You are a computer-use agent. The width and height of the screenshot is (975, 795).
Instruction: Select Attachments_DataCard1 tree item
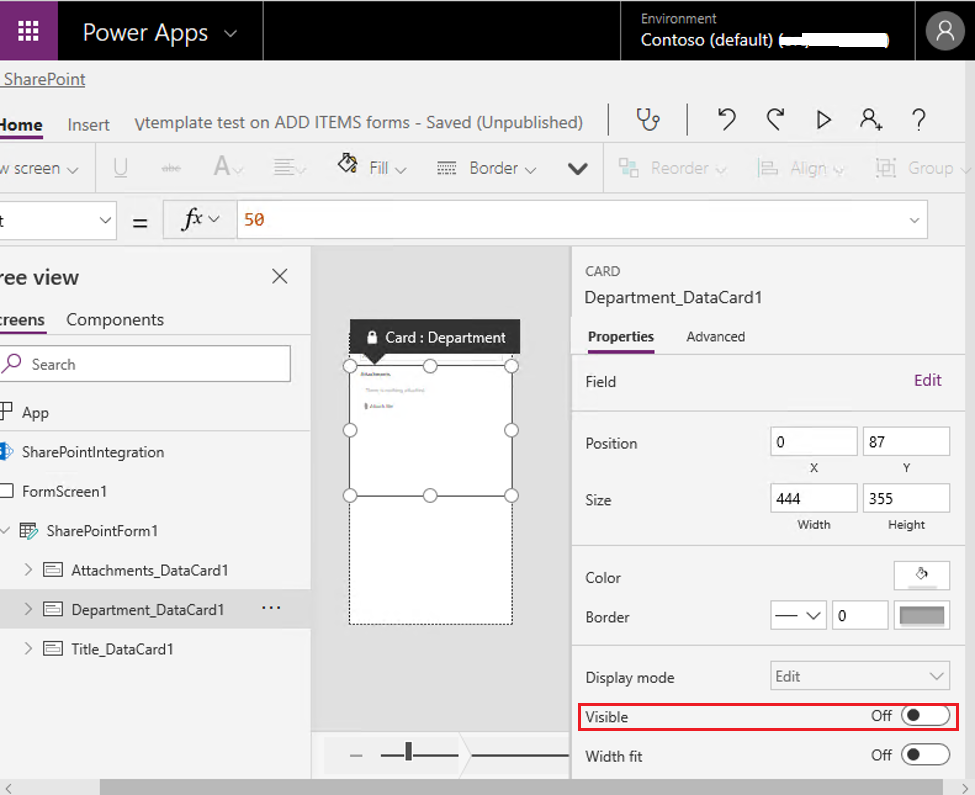[x=149, y=570]
